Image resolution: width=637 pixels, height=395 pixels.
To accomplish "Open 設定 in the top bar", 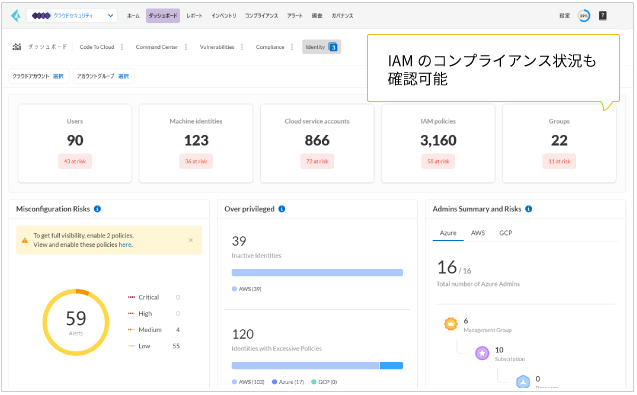I will point(565,15).
